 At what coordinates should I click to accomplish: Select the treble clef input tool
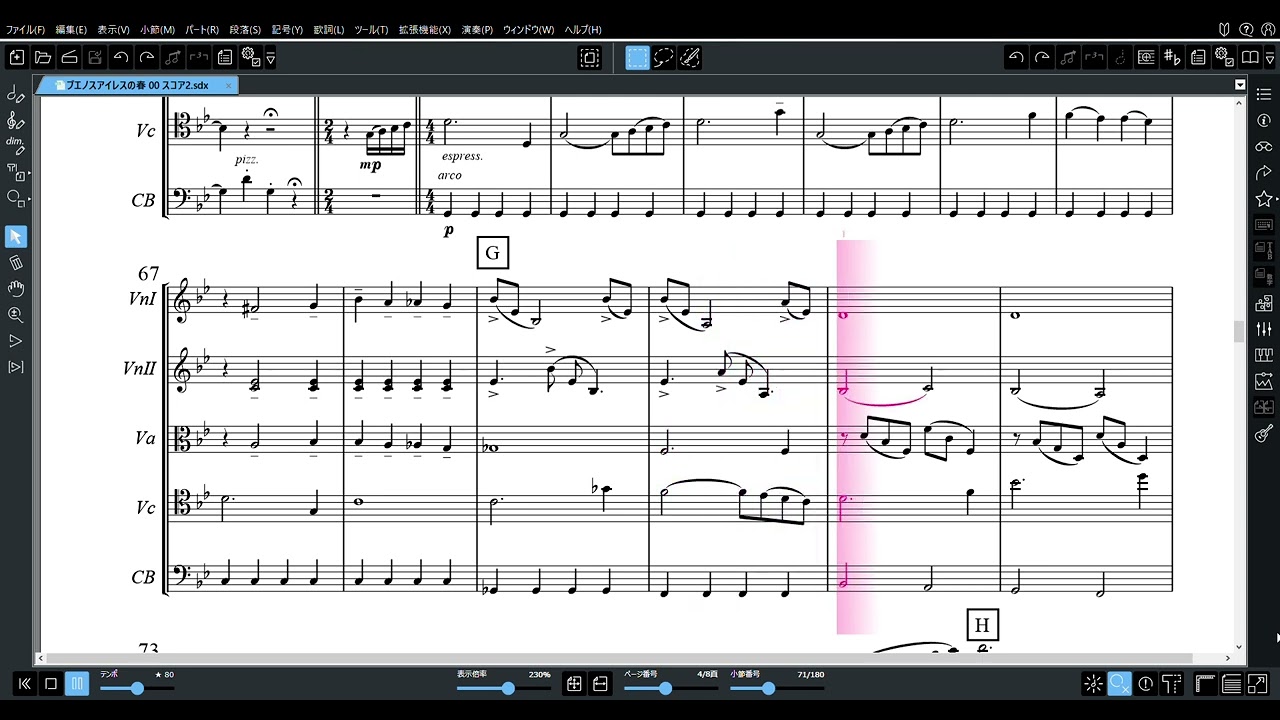point(15,120)
